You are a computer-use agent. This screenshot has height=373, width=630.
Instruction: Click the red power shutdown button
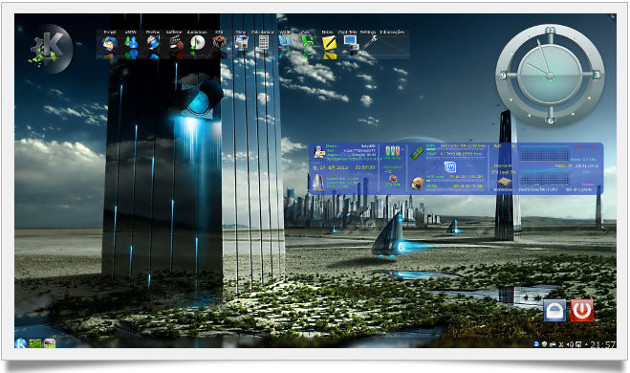click(582, 311)
